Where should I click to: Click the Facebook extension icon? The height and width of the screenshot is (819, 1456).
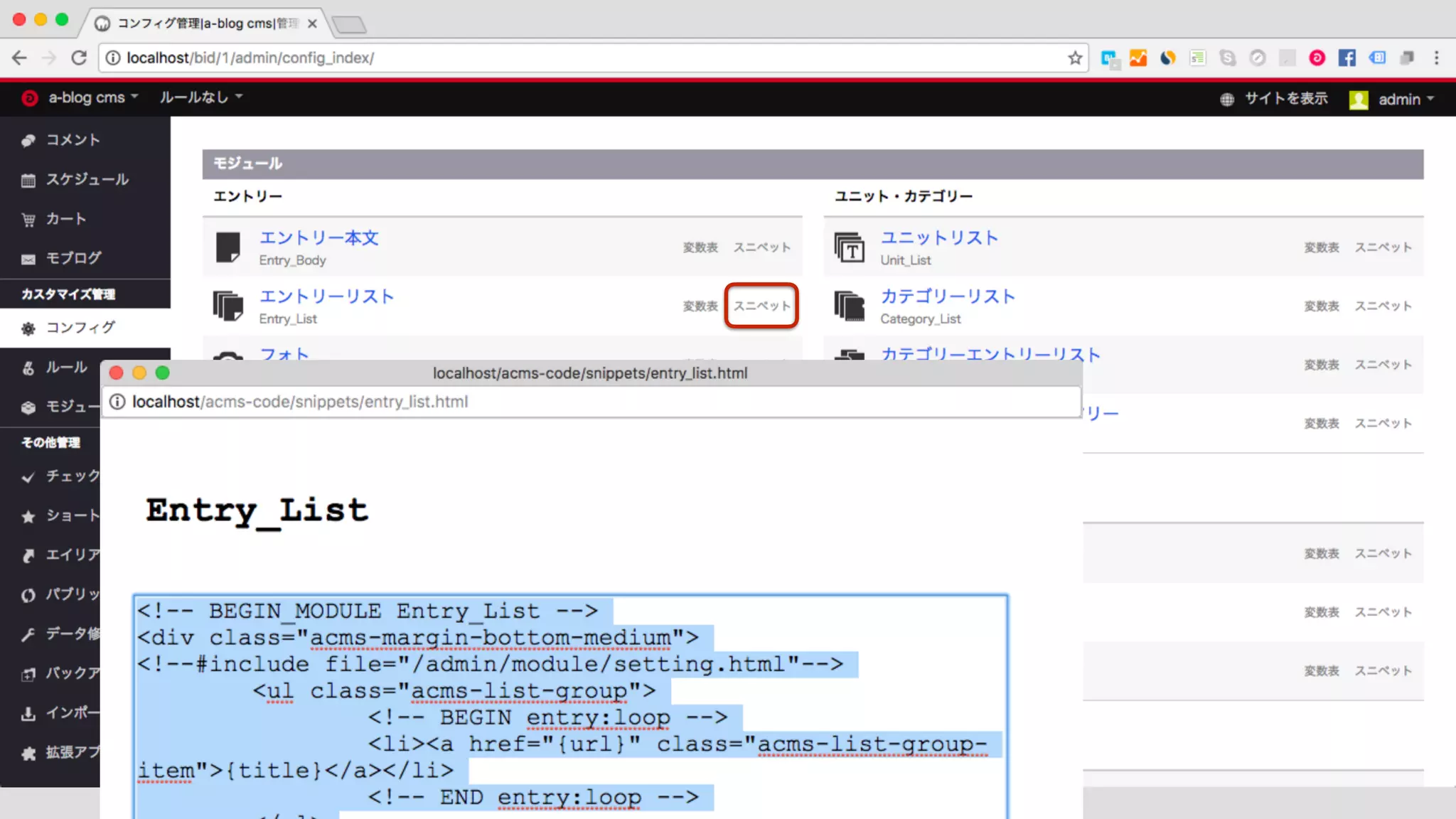1347,58
